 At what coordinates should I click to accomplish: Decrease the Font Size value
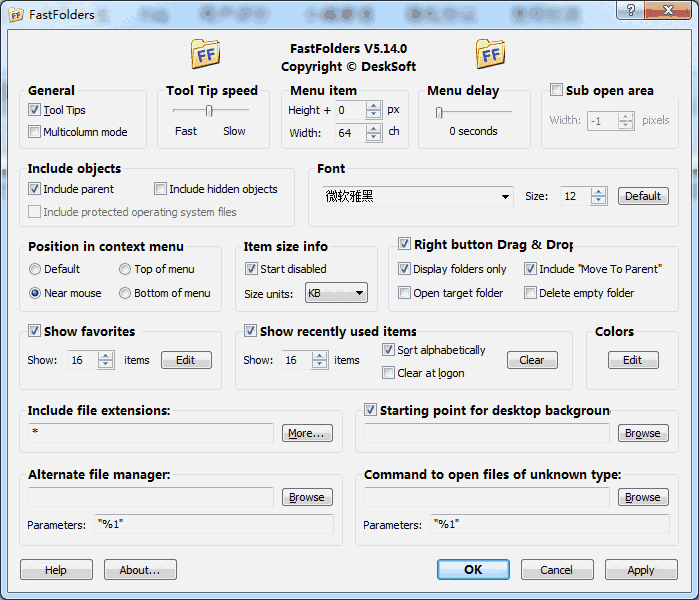[598, 200]
